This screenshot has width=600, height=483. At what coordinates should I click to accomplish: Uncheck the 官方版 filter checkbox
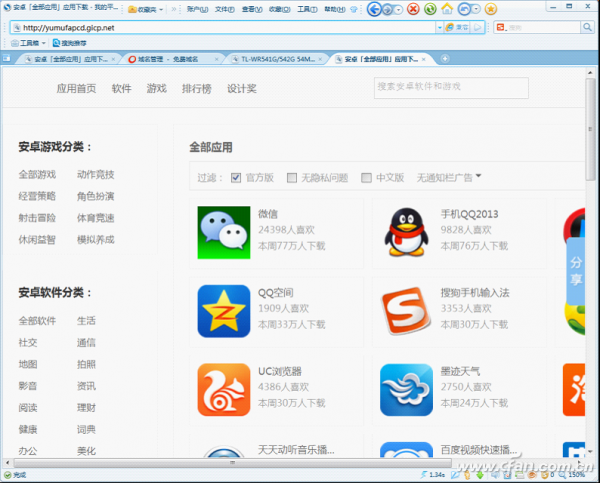(236, 178)
